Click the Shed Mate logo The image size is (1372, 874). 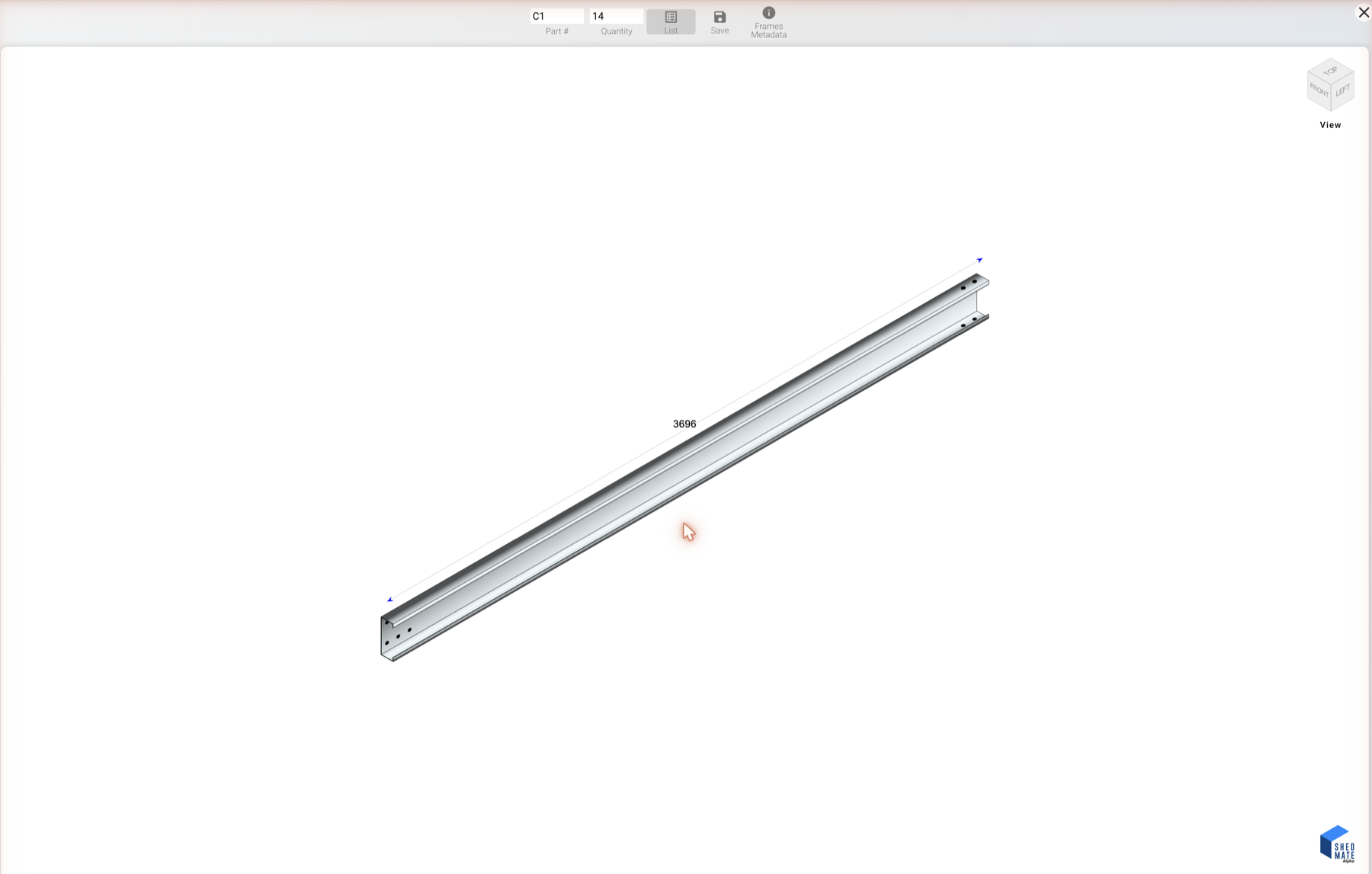1338,844
